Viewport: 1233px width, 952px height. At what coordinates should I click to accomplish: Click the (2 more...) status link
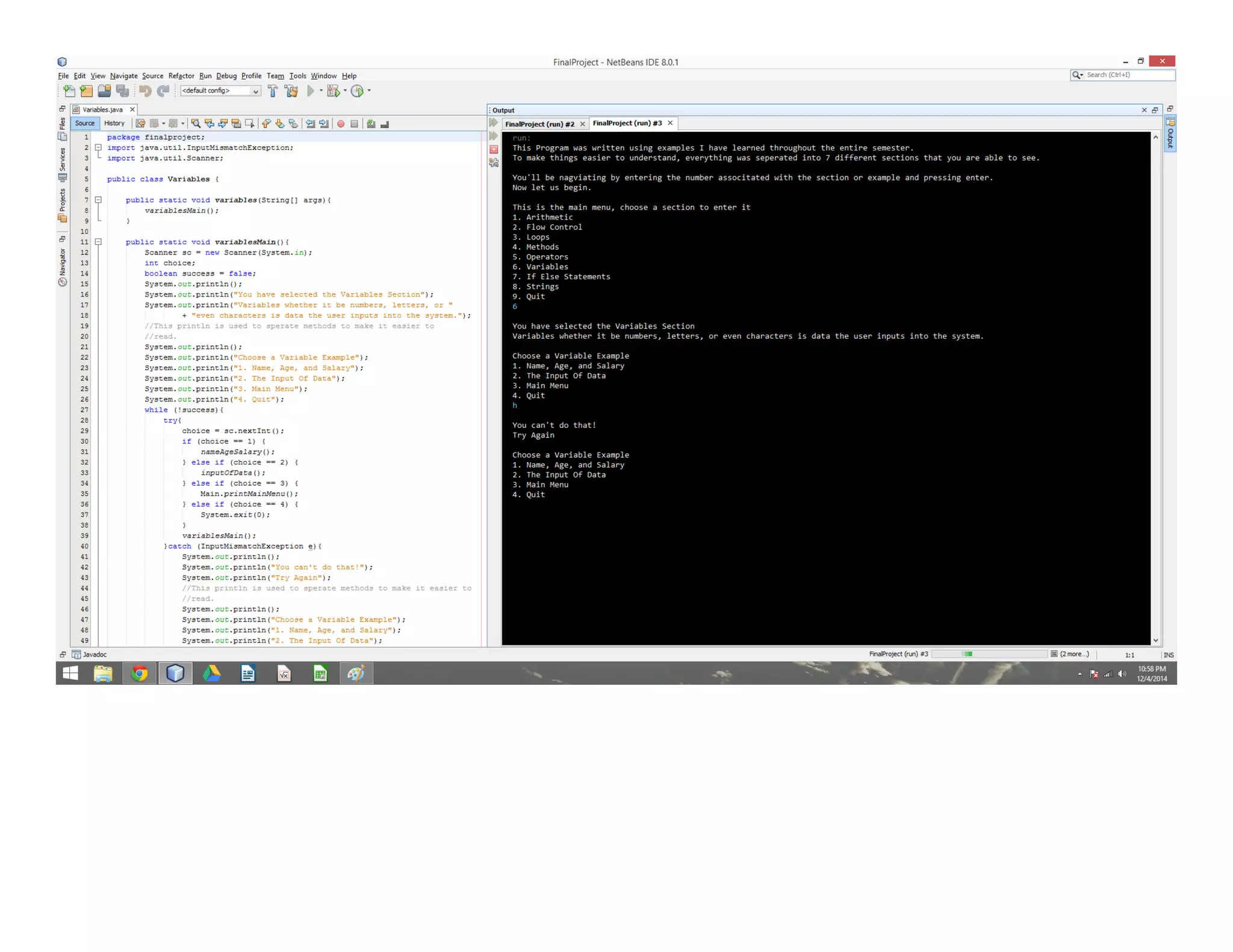click(x=1074, y=654)
